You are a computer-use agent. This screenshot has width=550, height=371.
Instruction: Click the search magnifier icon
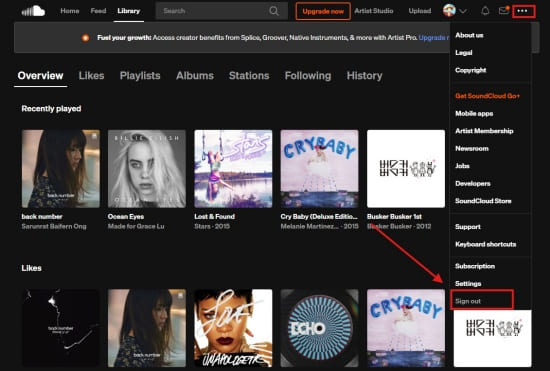[274, 11]
